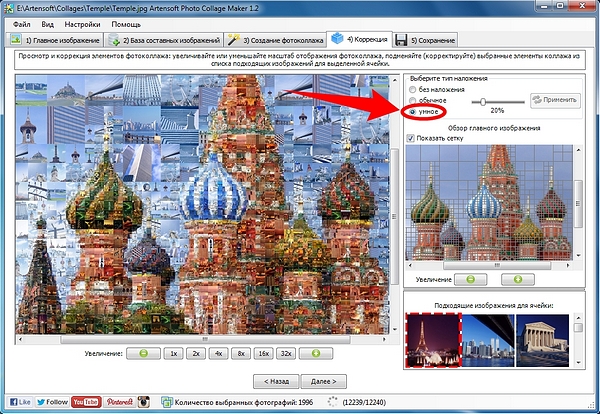This screenshot has height=414, width=600.
Task: Switch to the Сохранение tab
Action: pyautogui.click(x=425, y=40)
